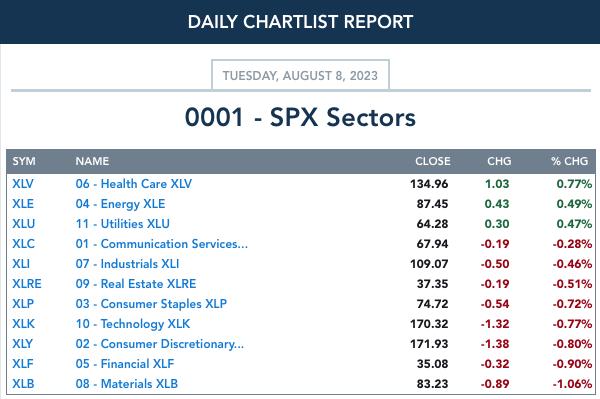The width and height of the screenshot is (600, 399).
Task: Sort by the % CHG column header
Action: pos(569,161)
